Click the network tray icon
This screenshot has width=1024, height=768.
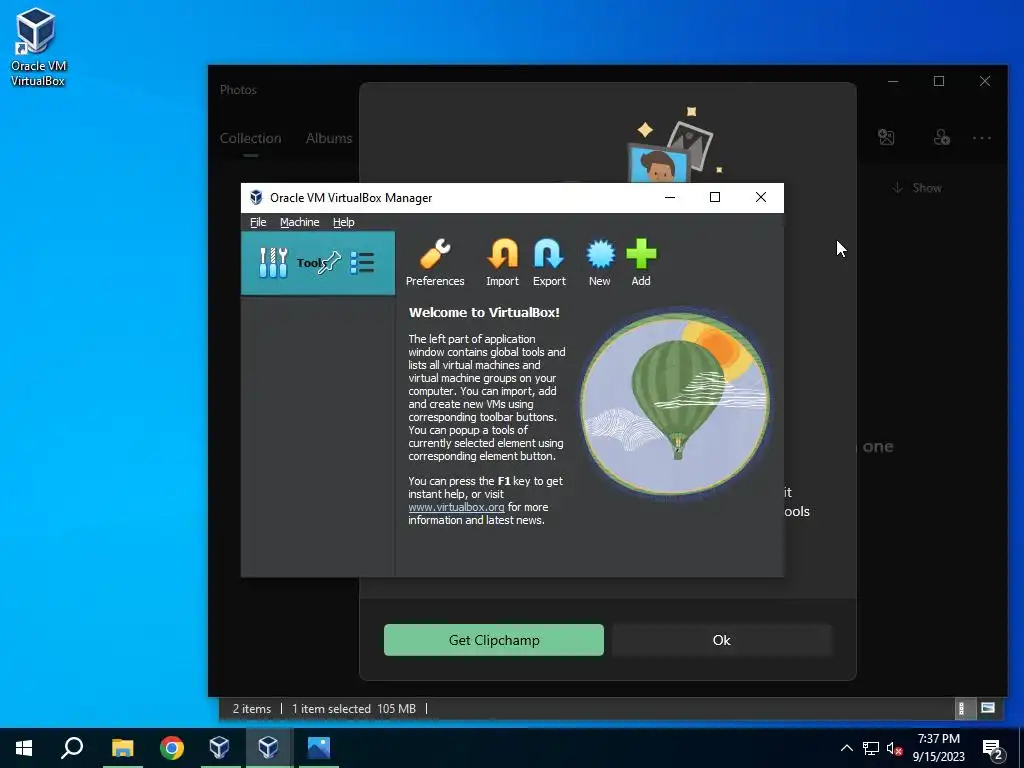(871, 748)
